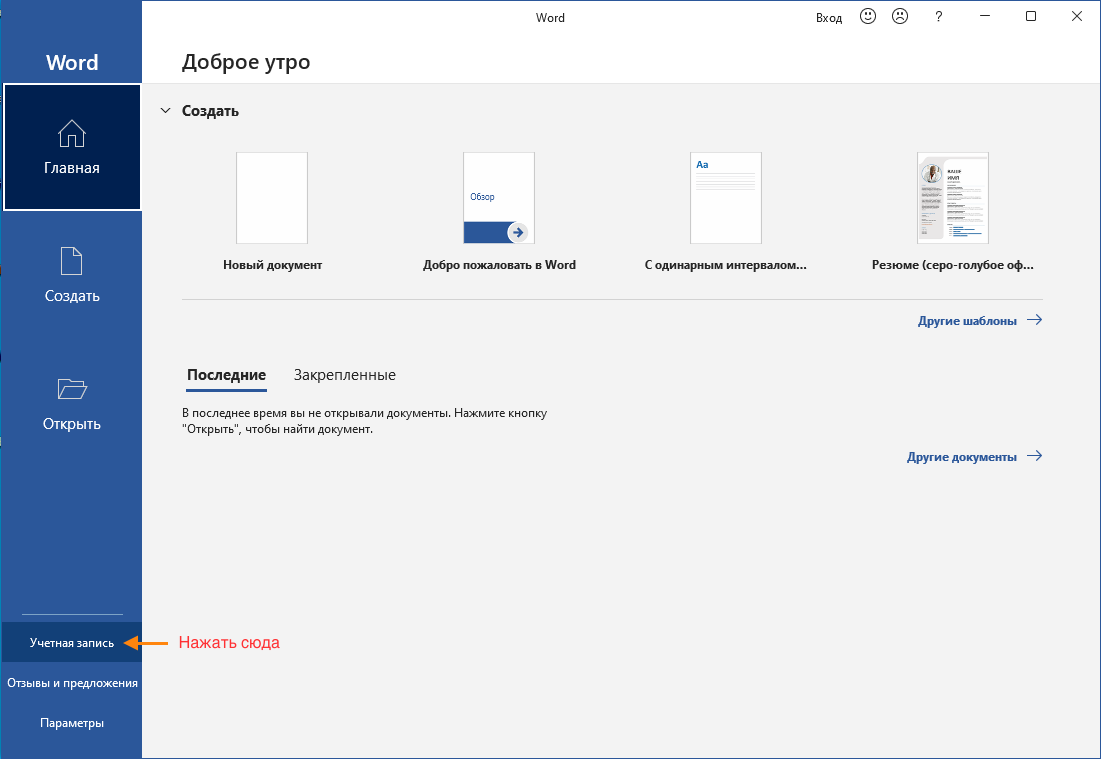Open the Главная home icon in sidebar
The width and height of the screenshot is (1101, 759).
click(x=72, y=133)
